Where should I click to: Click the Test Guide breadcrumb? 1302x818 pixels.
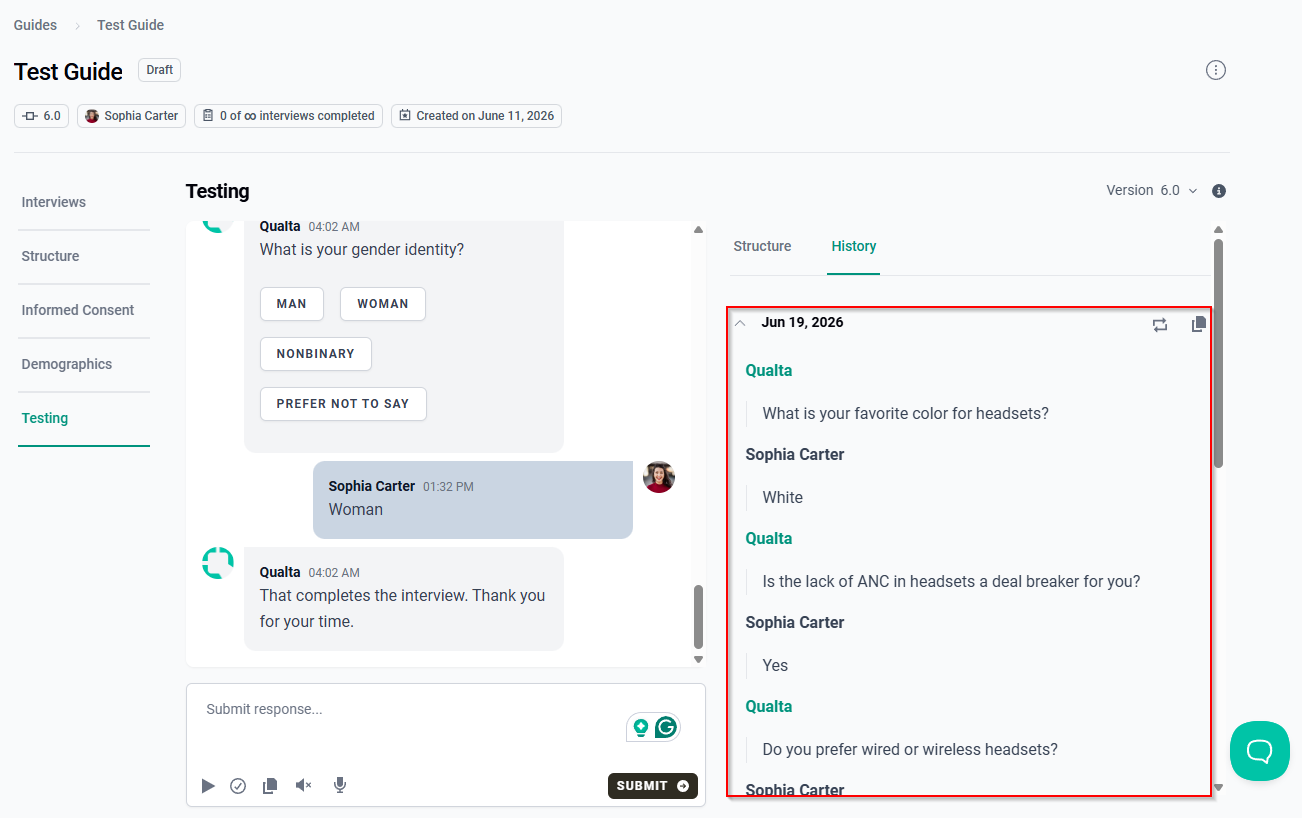[x=131, y=25]
